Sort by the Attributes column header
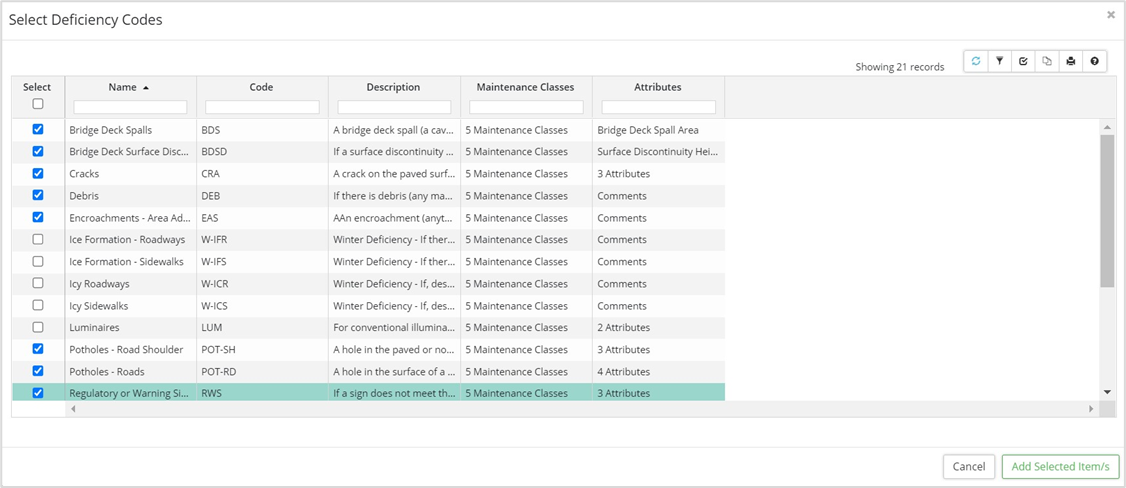This screenshot has width=1126, height=488. (658, 87)
